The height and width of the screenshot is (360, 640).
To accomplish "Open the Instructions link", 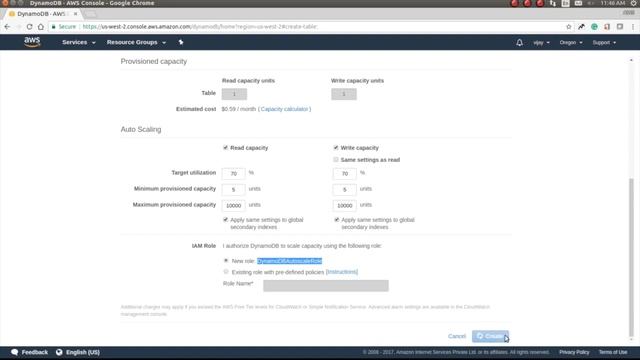I will 342,272.
